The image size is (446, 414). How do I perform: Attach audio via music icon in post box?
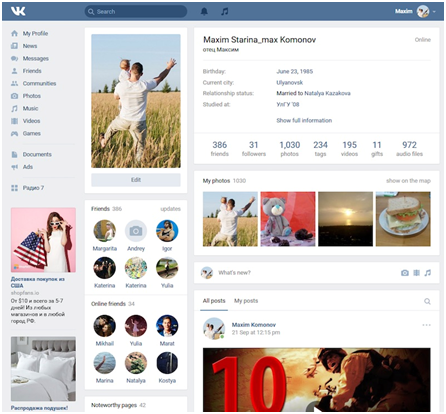(428, 273)
